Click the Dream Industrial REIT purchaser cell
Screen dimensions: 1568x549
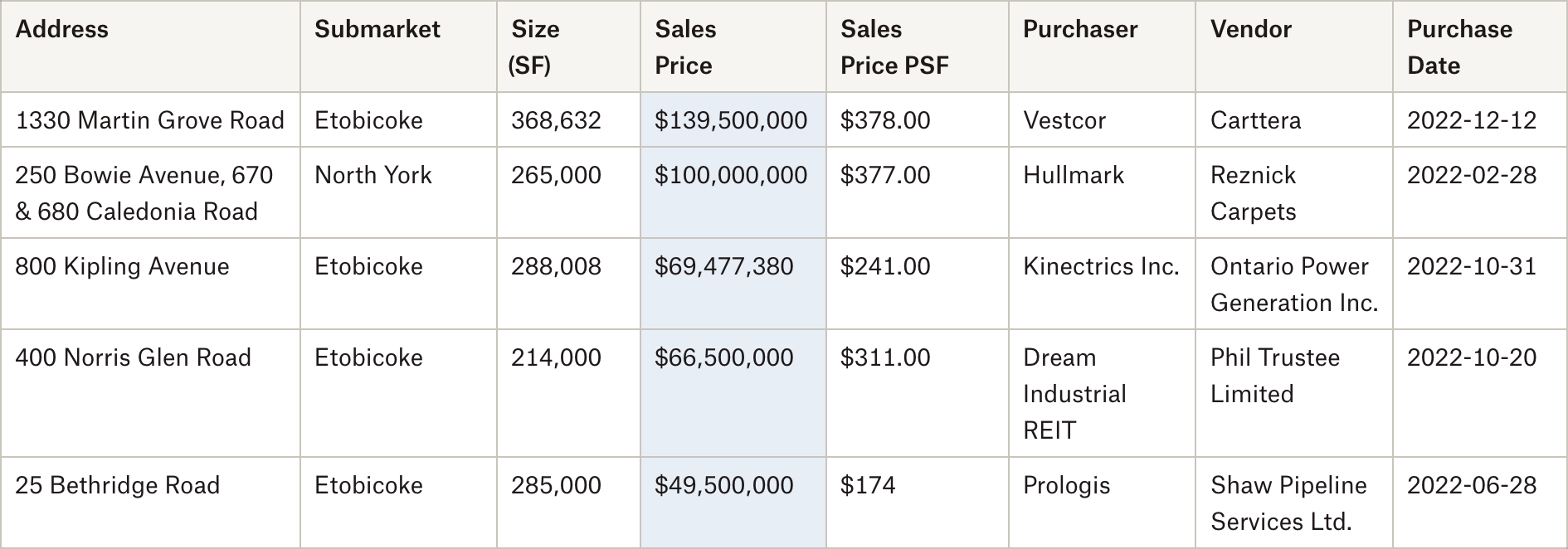click(x=1102, y=393)
